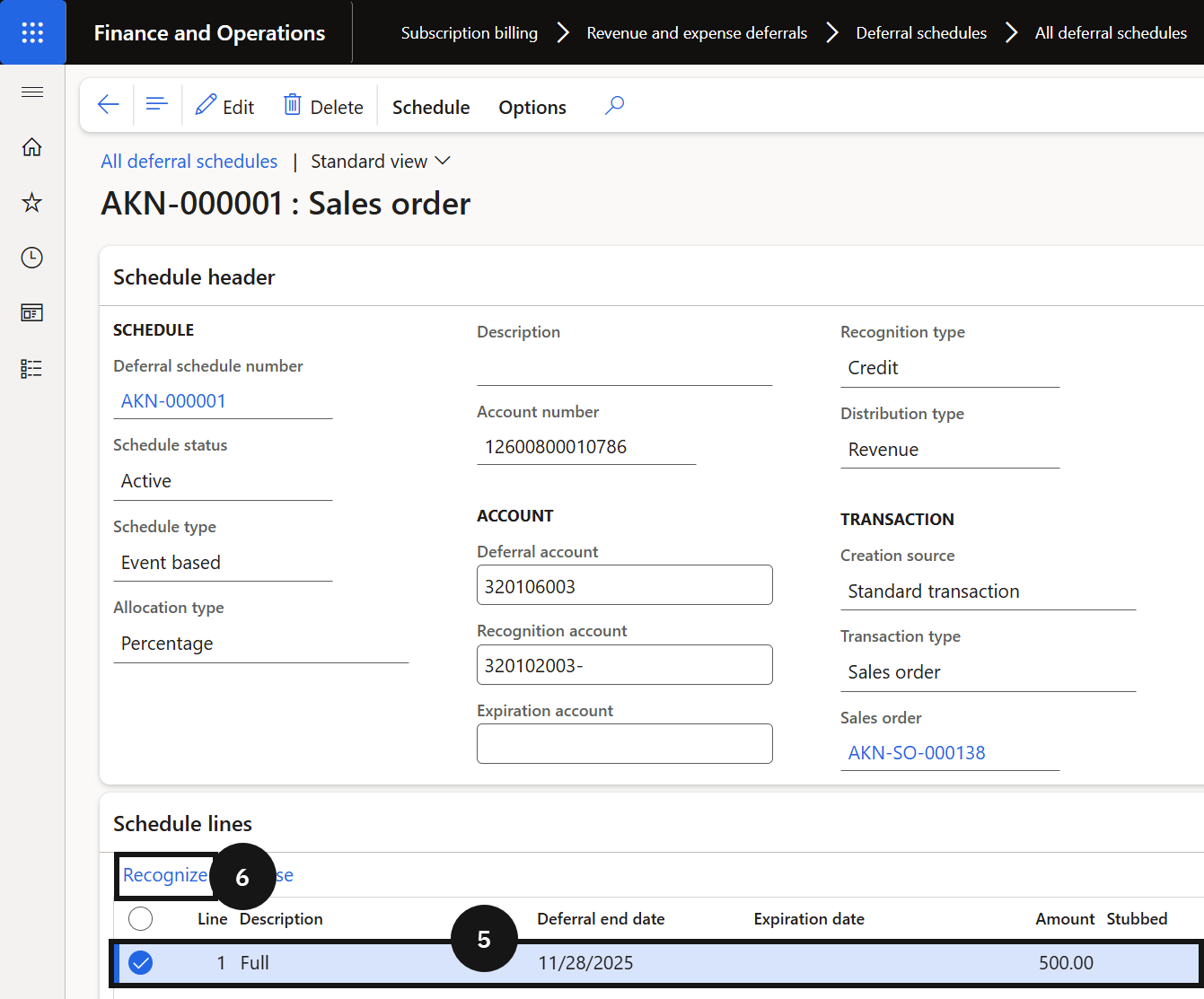Click the 11/28/2025 deferral end date cell
Image resolution: width=1204 pixels, height=999 pixels.
[x=585, y=963]
